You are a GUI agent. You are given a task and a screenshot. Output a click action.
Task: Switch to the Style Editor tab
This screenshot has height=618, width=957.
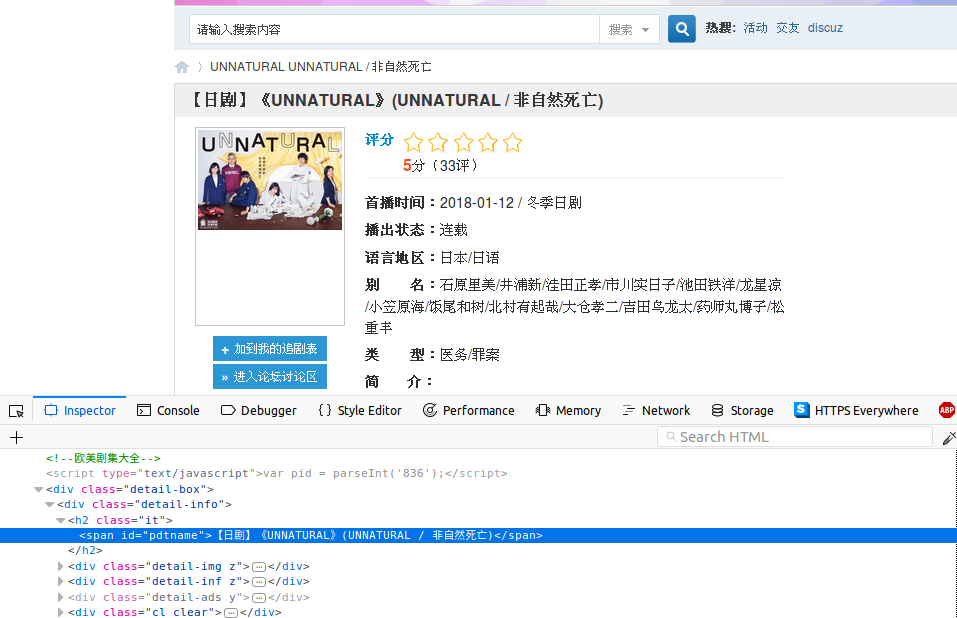point(360,411)
